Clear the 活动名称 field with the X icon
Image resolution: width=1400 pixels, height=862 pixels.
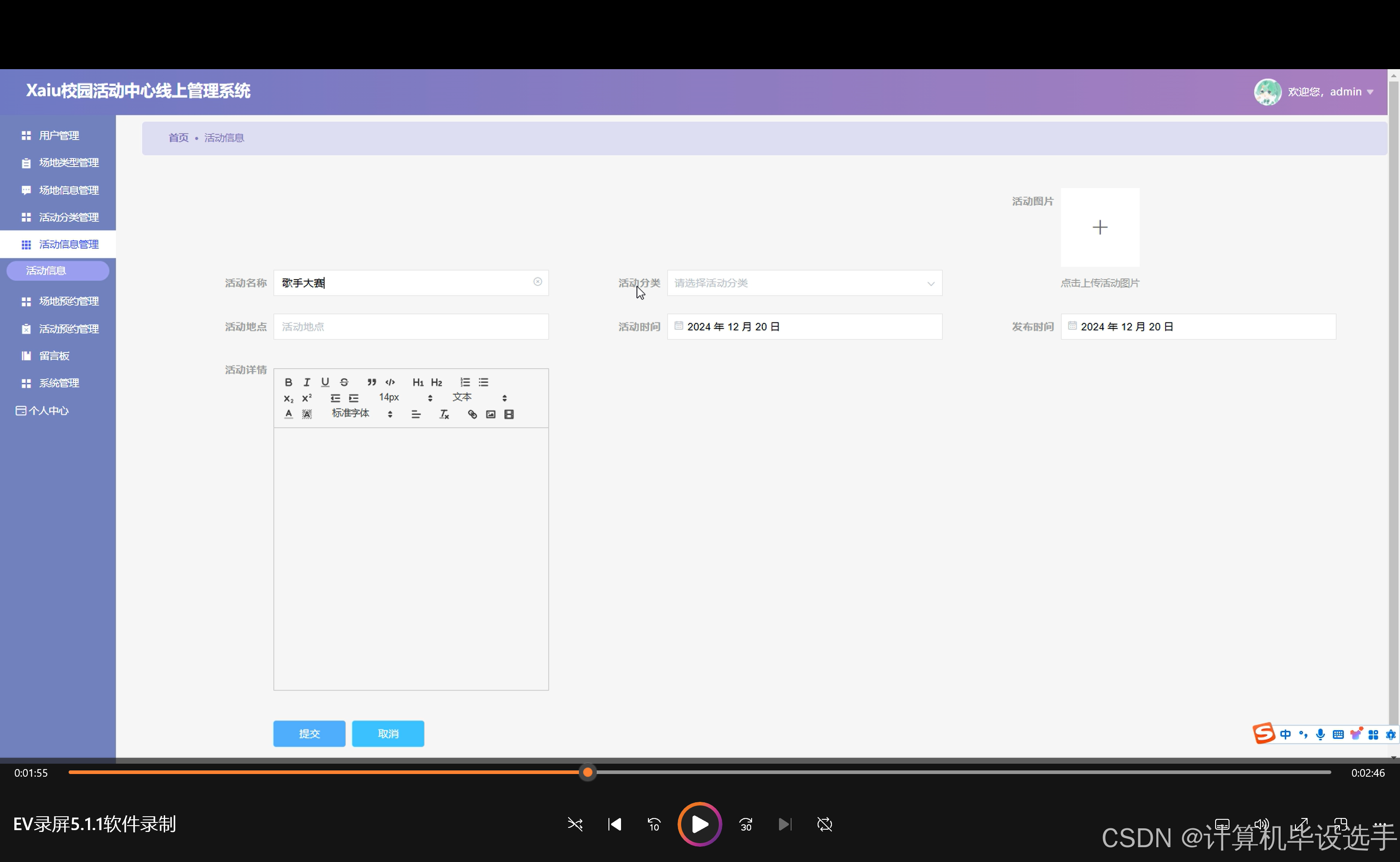(537, 281)
